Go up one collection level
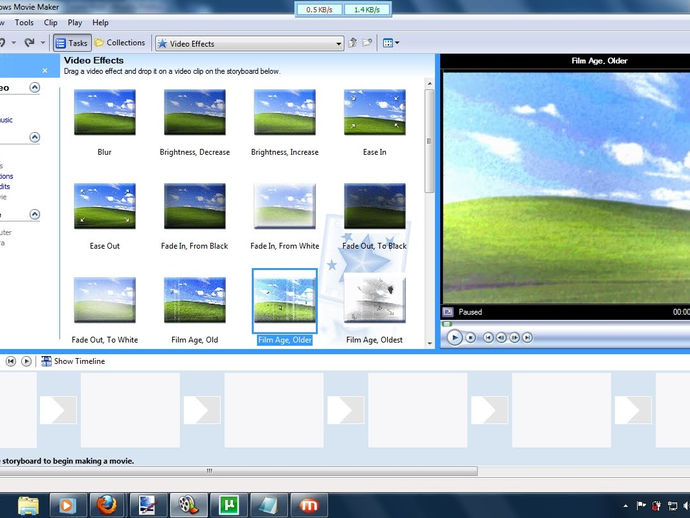The image size is (690, 518). [352, 43]
